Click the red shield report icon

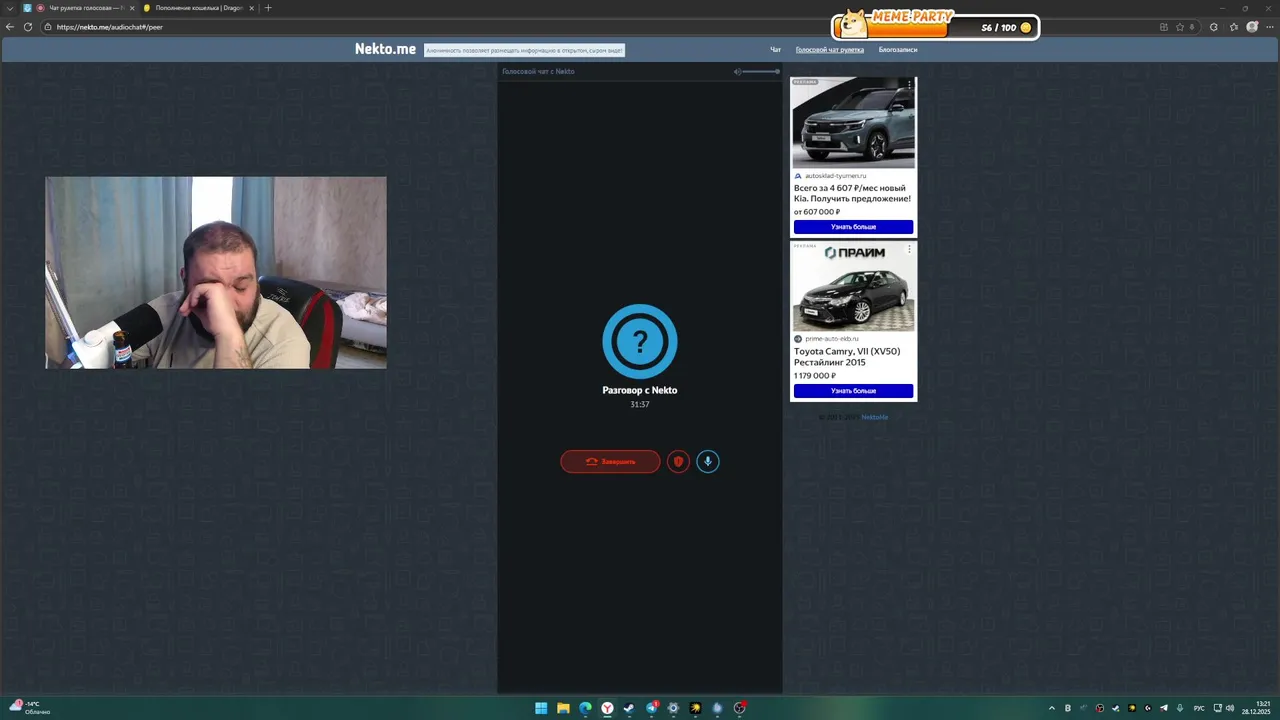coord(678,461)
